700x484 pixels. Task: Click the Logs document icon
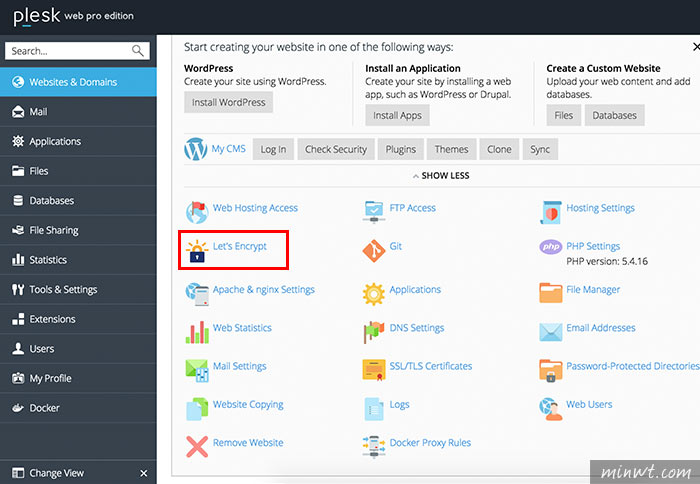pyautogui.click(x=374, y=409)
